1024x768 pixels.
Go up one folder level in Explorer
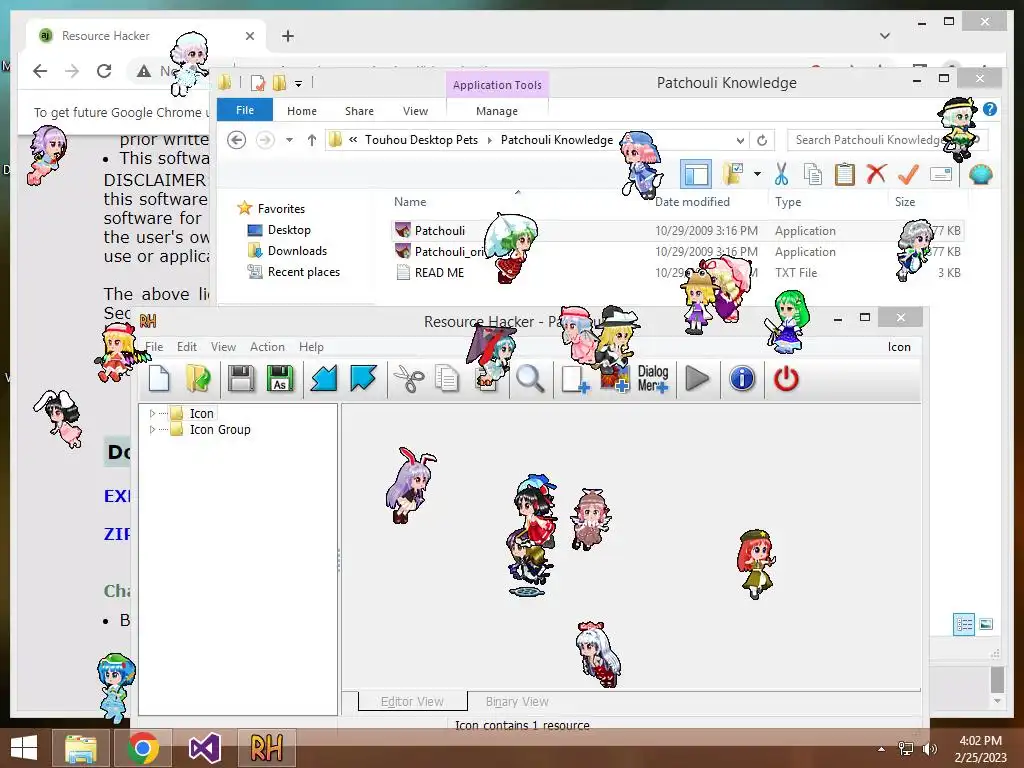[312, 140]
